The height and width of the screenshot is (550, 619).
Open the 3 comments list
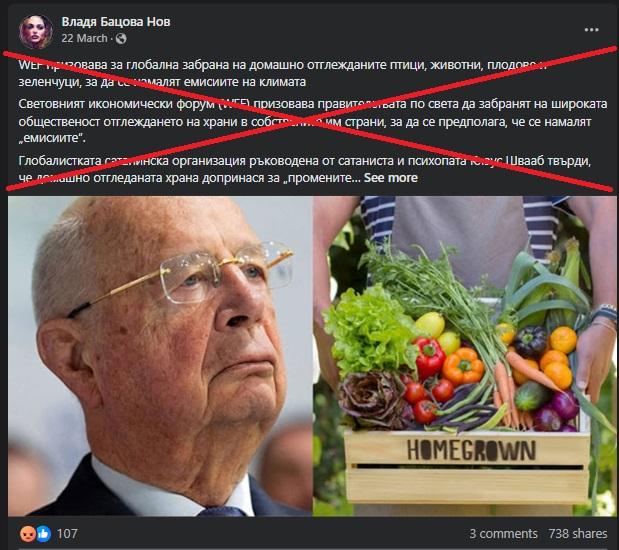pyautogui.click(x=503, y=534)
